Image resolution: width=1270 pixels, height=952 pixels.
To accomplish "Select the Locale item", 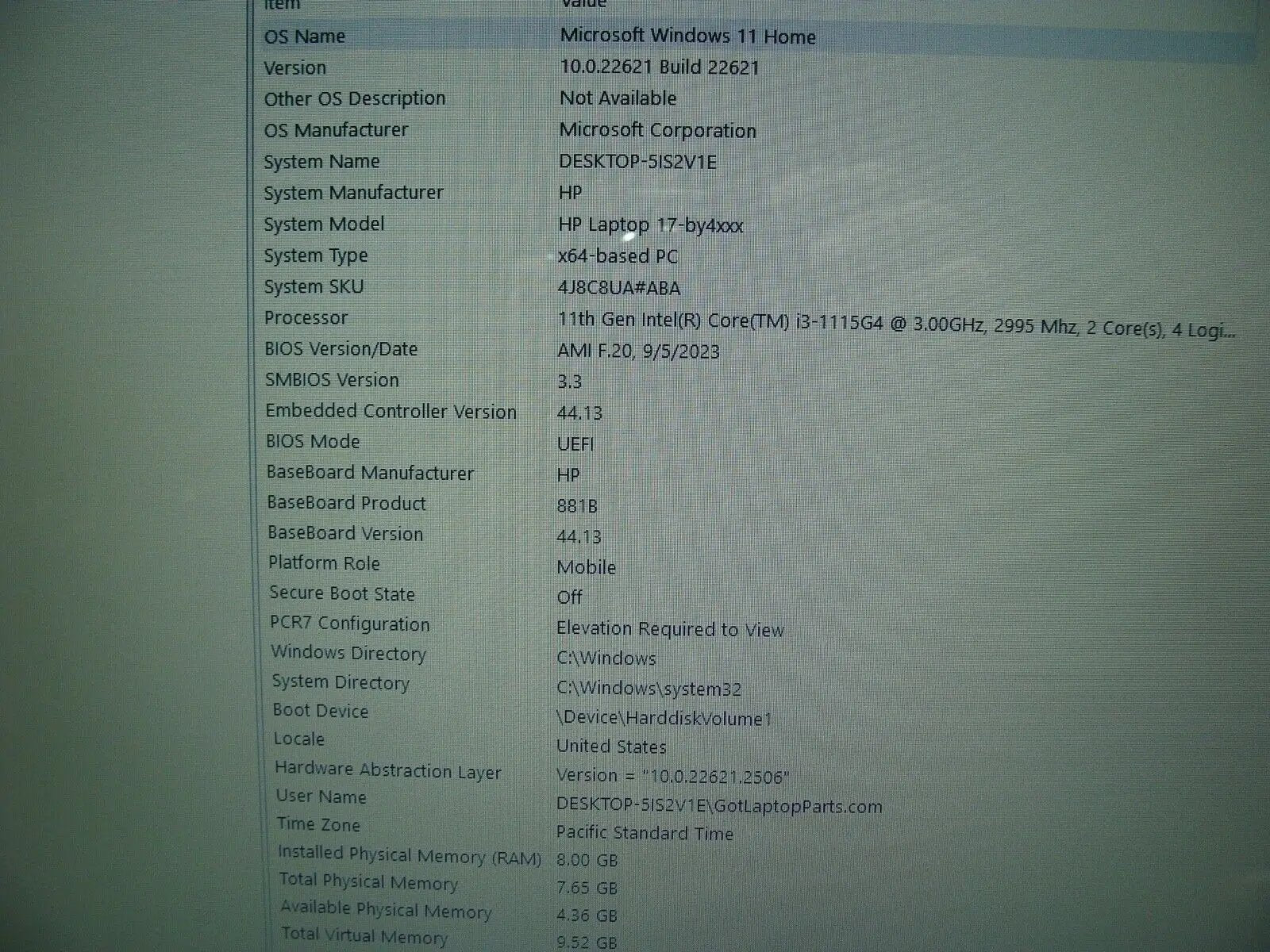I will (298, 739).
